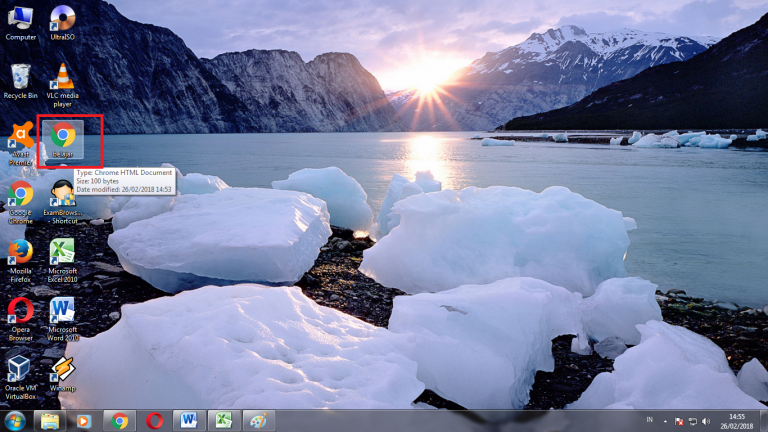Show hidden system tray icons
This screenshot has height=432, width=768.
[x=666, y=421]
